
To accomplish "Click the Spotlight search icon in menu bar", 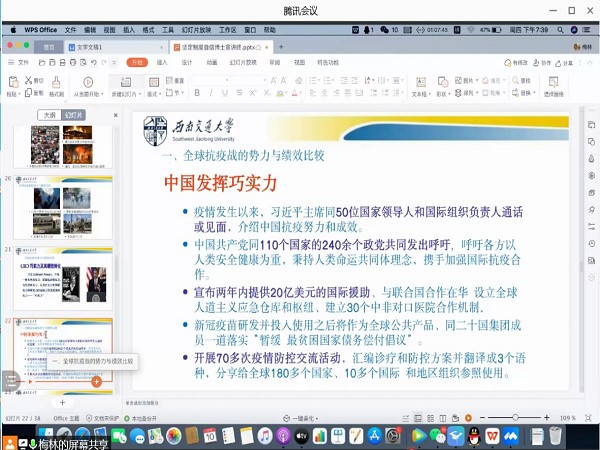I will point(560,30).
